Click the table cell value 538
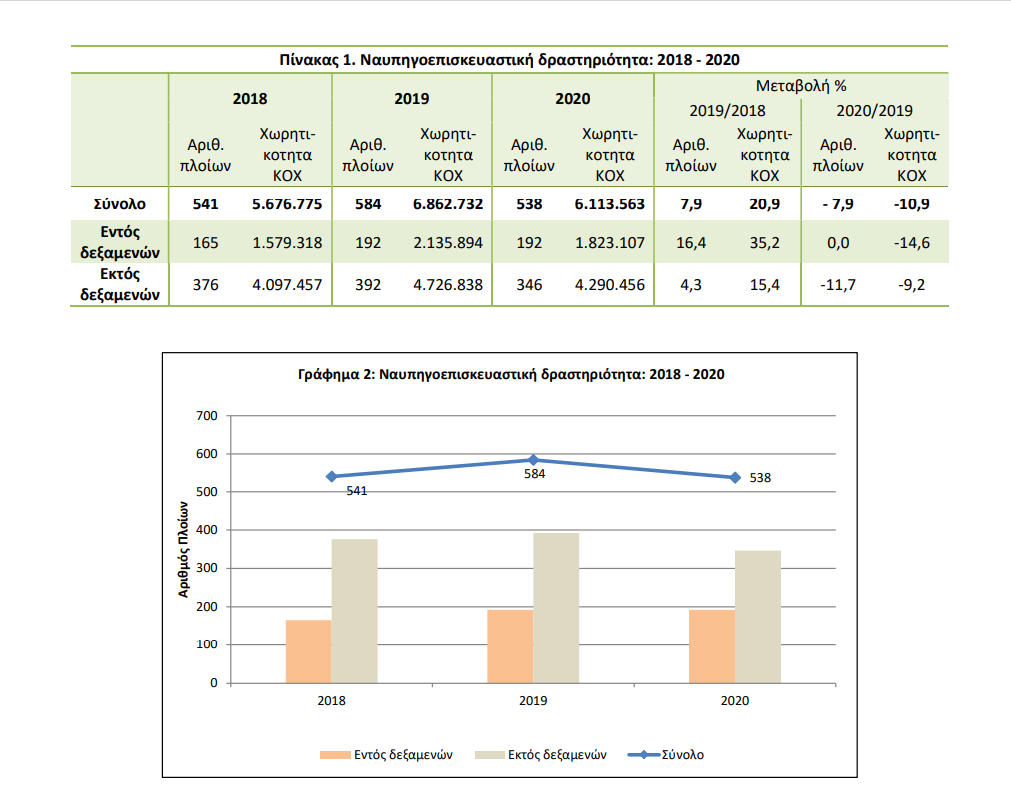 pos(529,204)
